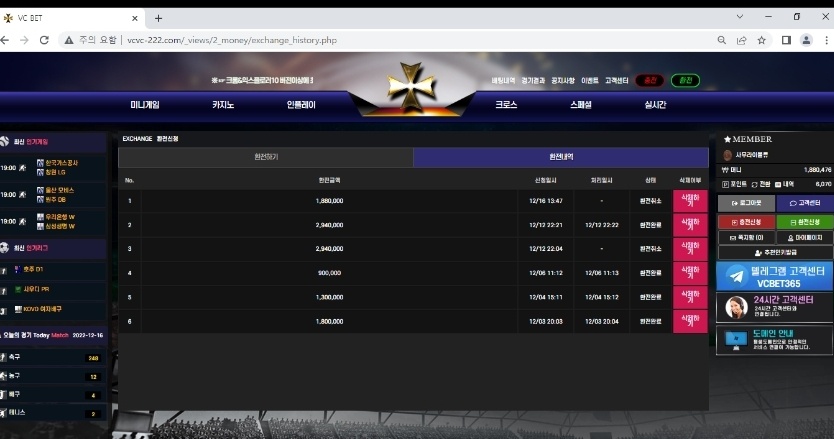The image size is (834, 439).
Task: Click the 로그아웃 button
Action: pyautogui.click(x=745, y=203)
